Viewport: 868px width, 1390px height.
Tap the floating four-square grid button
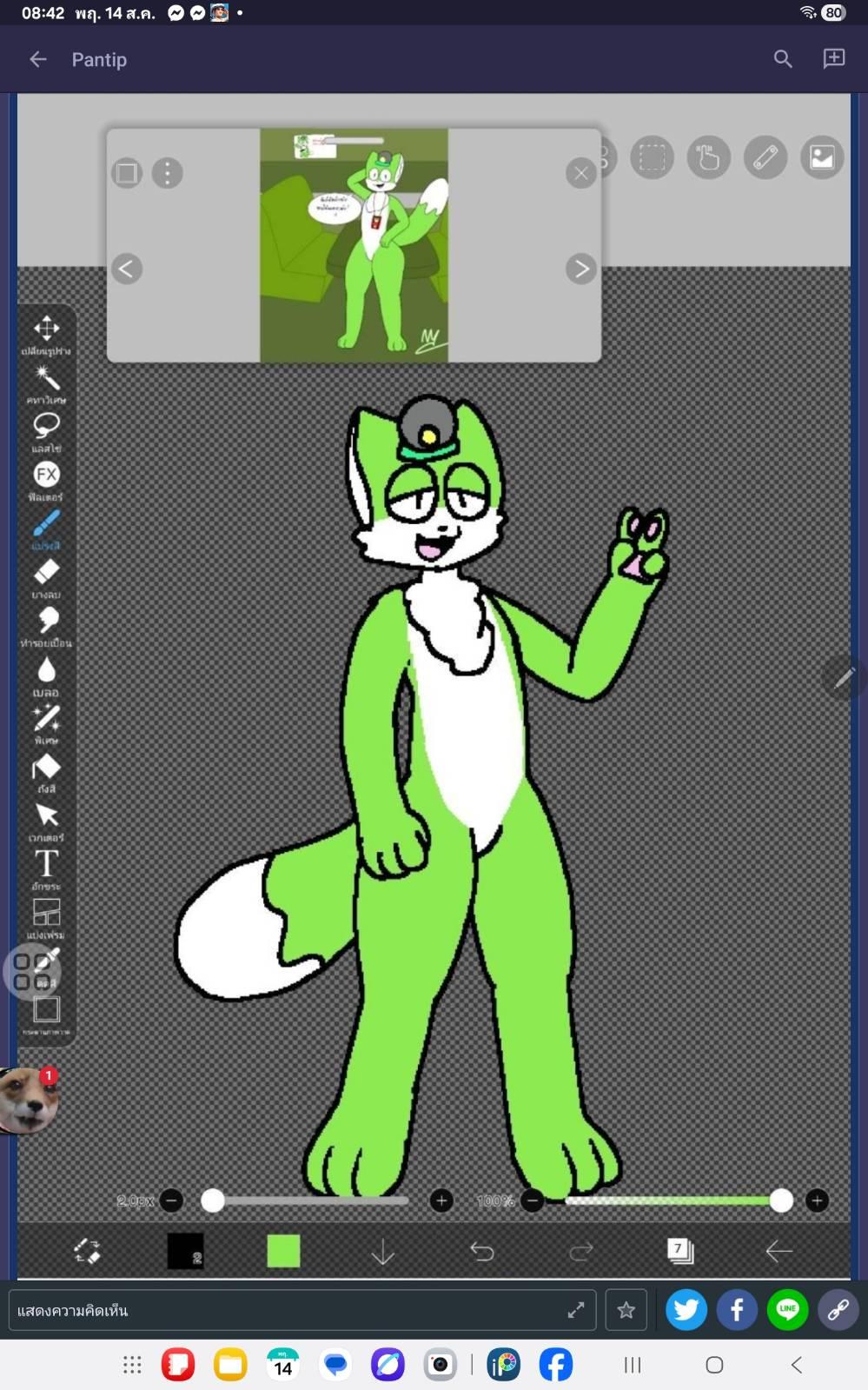pos(31,972)
